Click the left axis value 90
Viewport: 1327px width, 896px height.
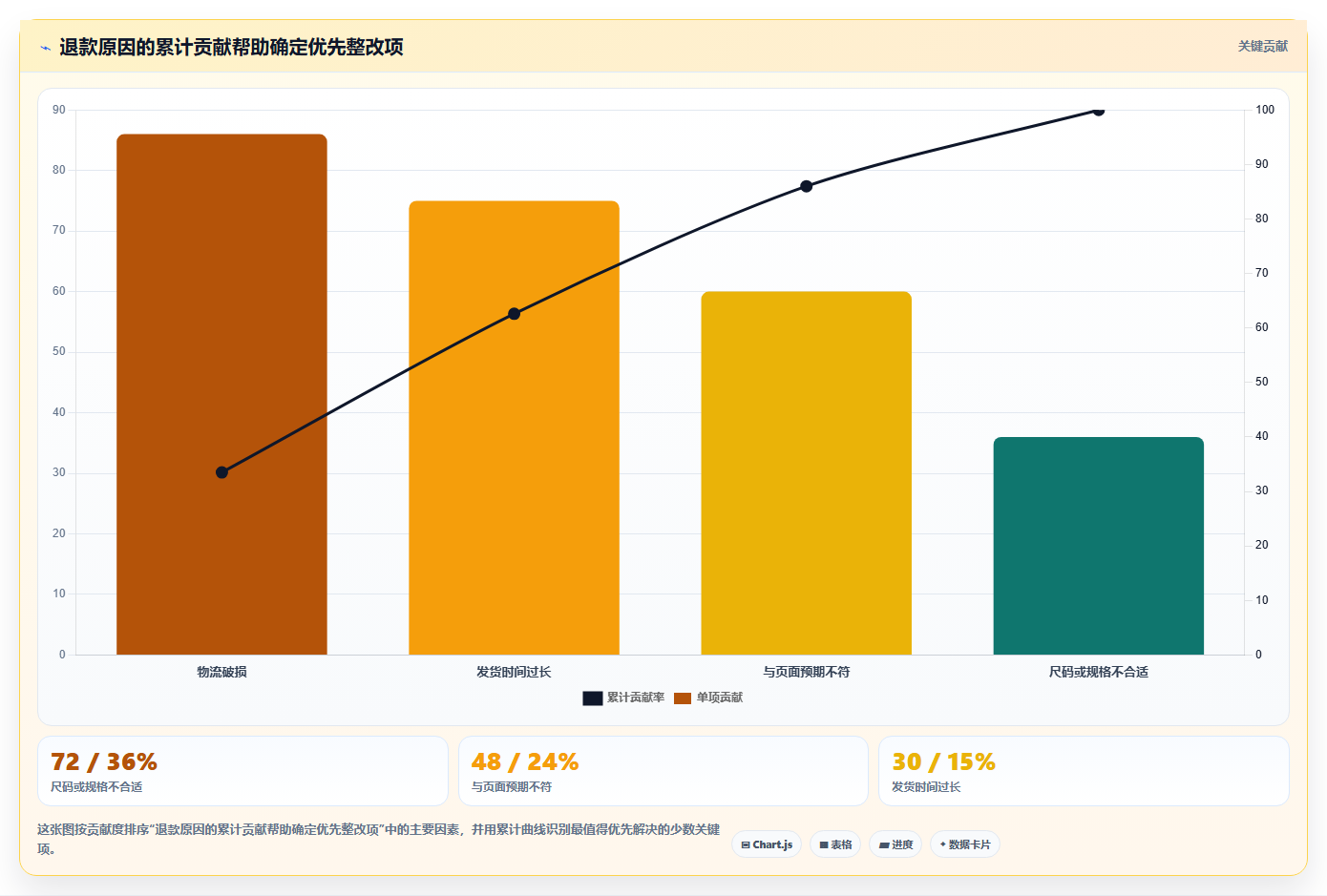[x=59, y=110]
